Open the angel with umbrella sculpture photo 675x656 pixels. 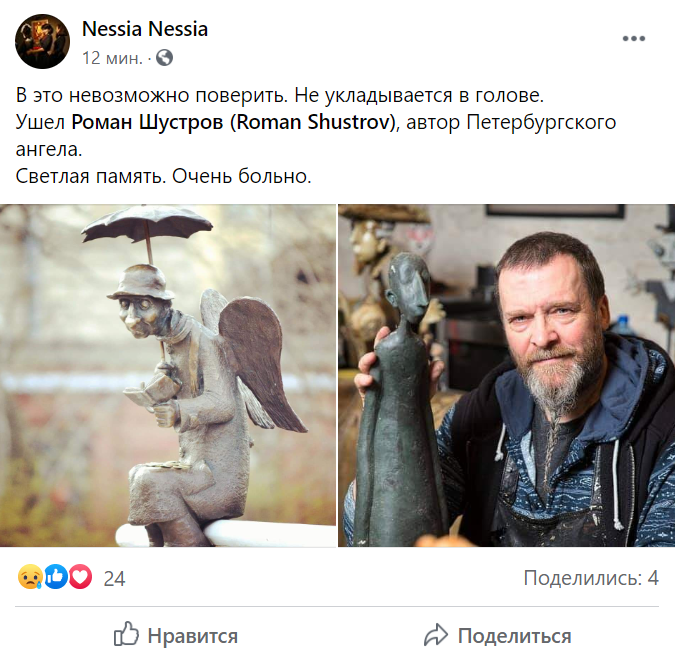[168, 375]
